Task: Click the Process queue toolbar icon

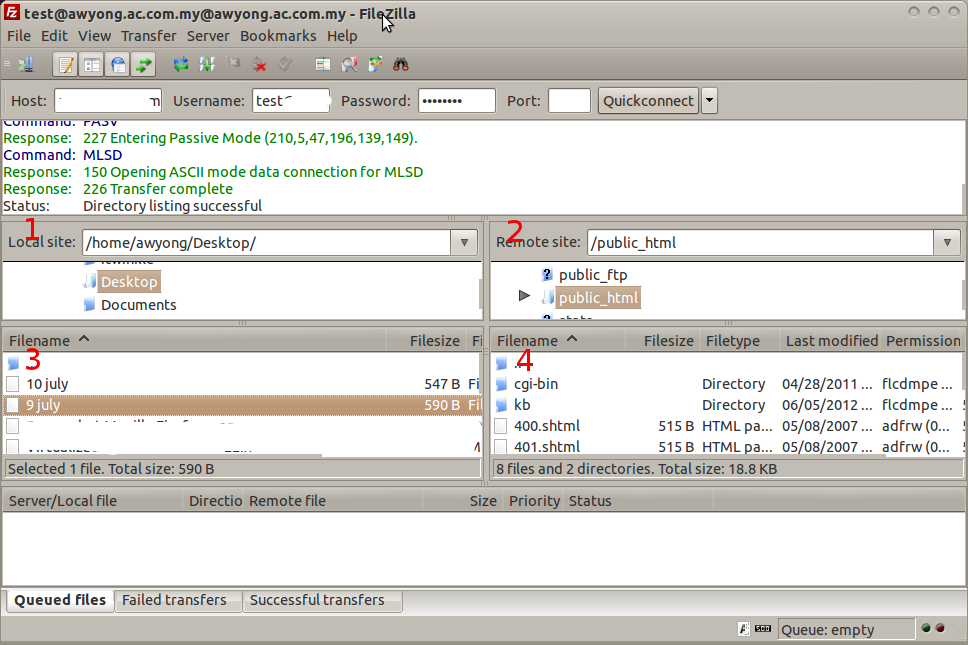Action: (207, 64)
